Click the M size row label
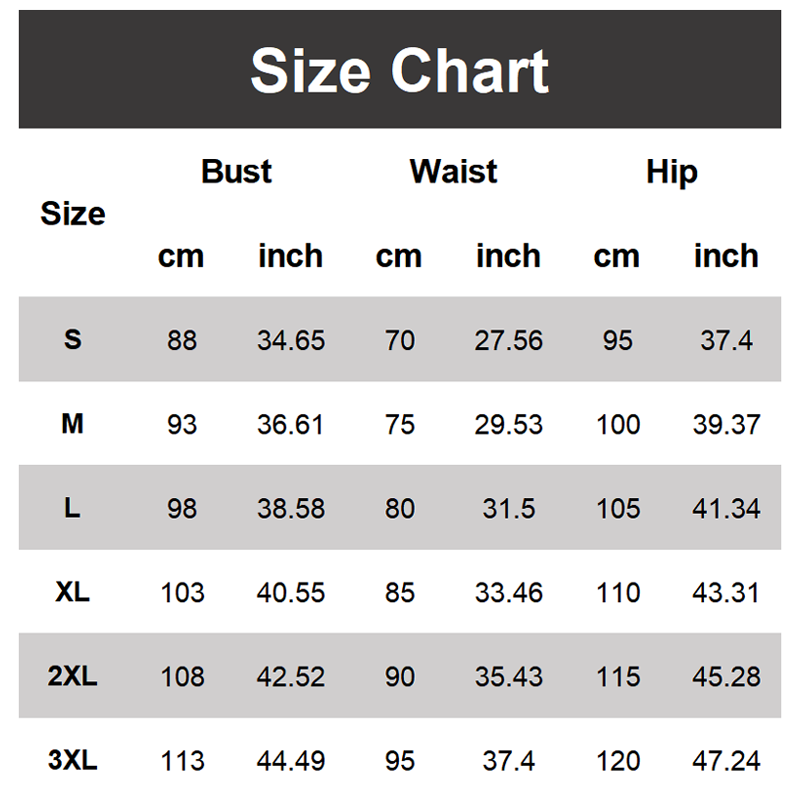The width and height of the screenshot is (800, 800). (73, 424)
